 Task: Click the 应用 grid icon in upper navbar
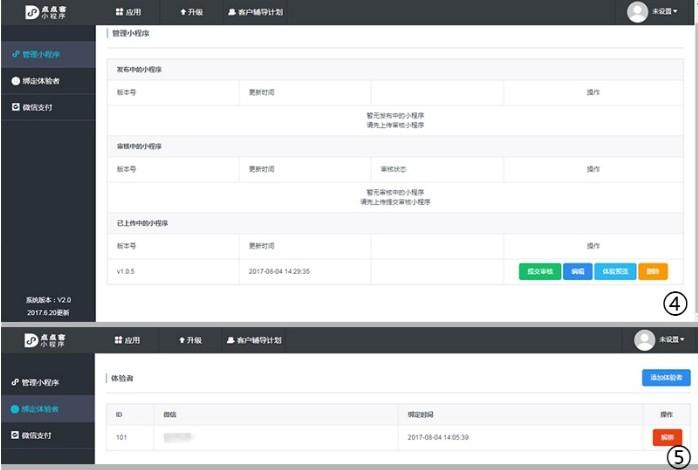pos(119,12)
